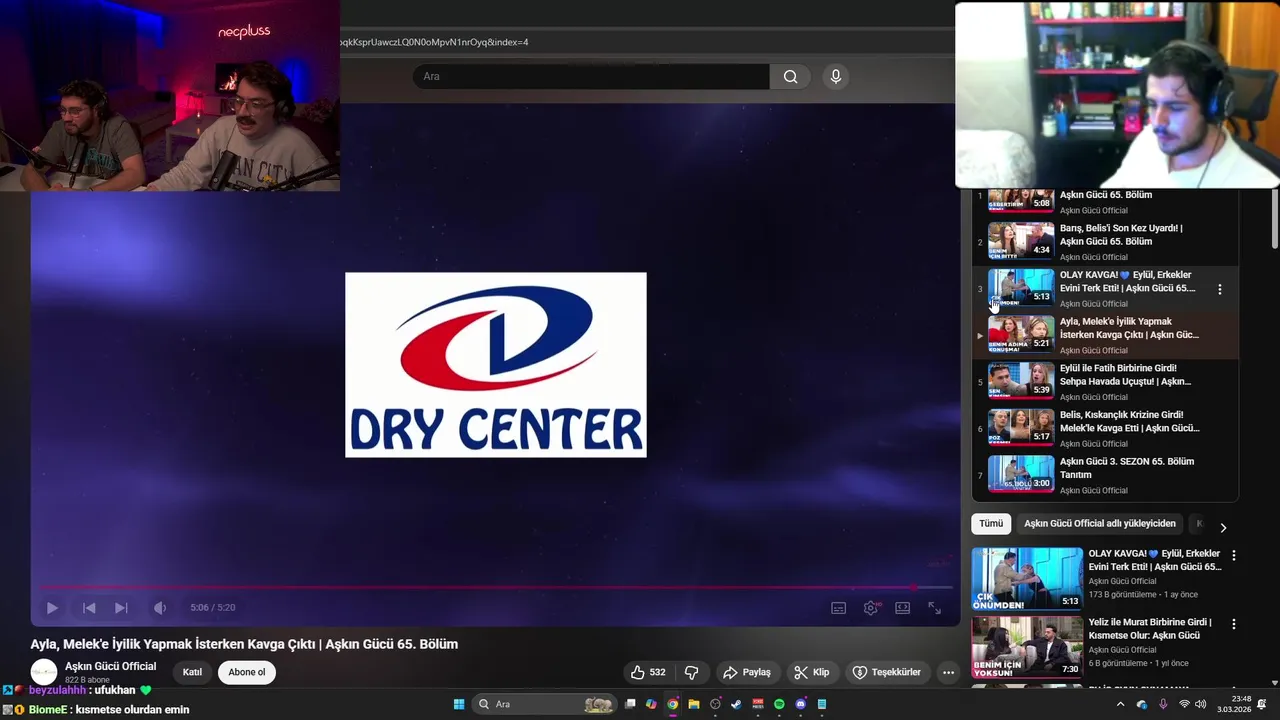Share the video via Paylaş
1280x720 pixels.
click(x=747, y=672)
